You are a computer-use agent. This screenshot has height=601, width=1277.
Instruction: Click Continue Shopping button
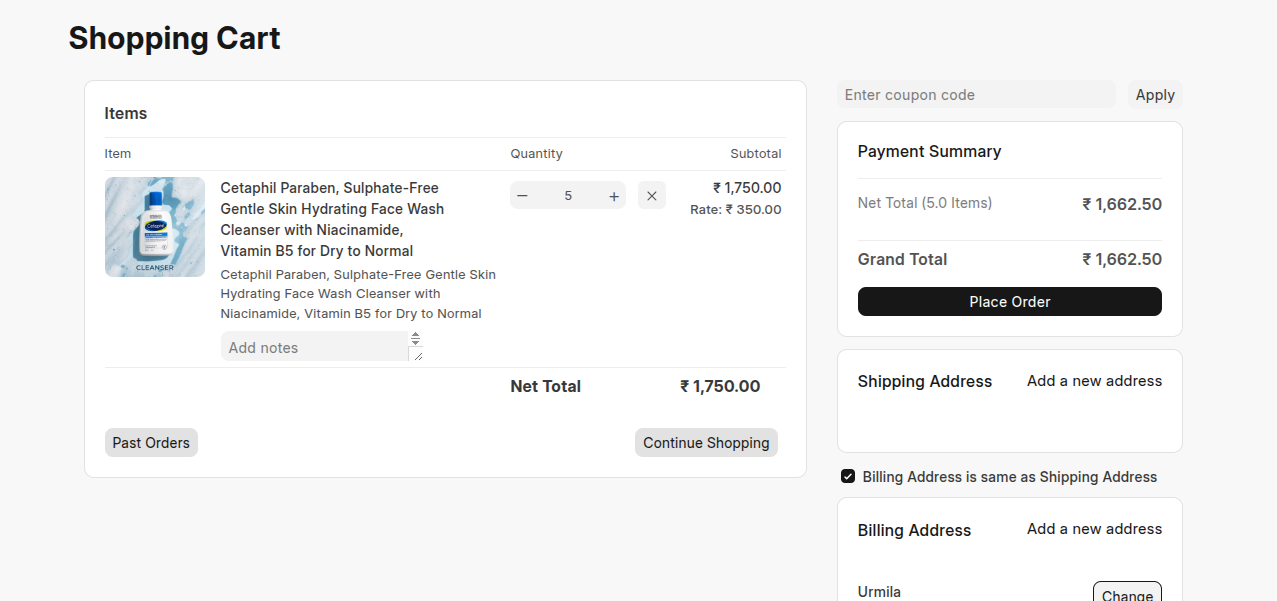[x=706, y=442]
